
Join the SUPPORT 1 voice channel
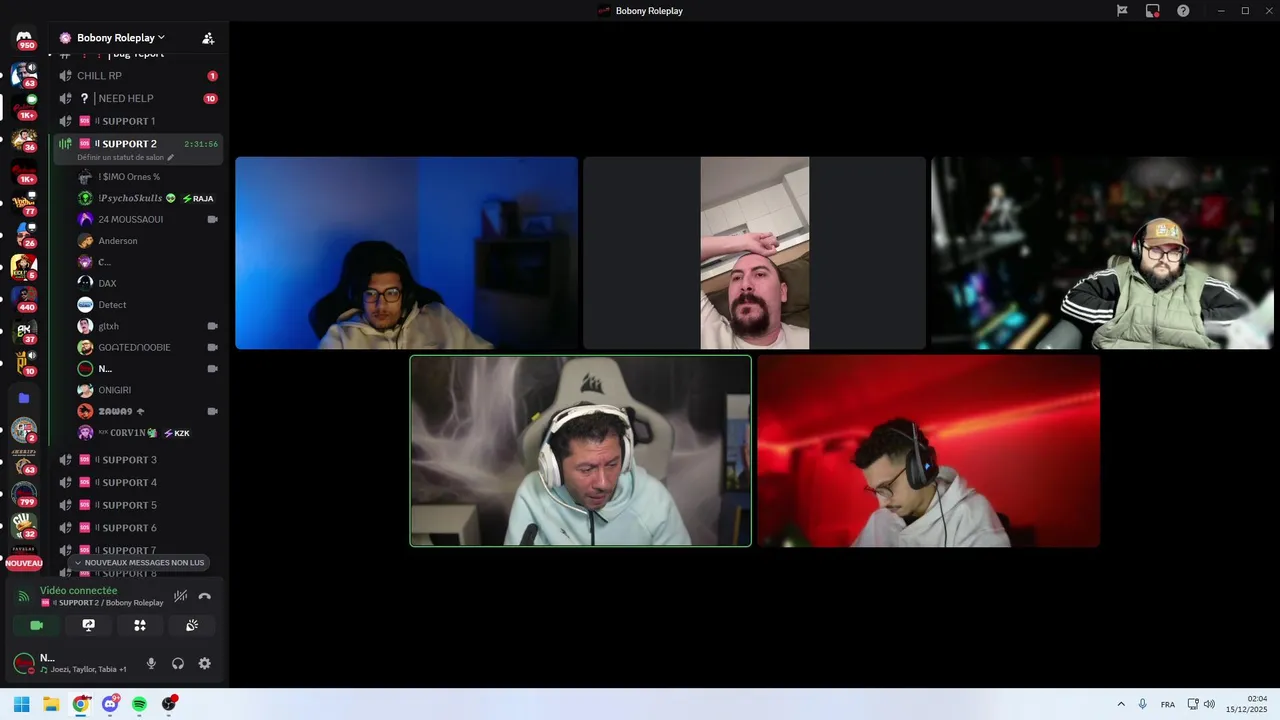point(138,121)
